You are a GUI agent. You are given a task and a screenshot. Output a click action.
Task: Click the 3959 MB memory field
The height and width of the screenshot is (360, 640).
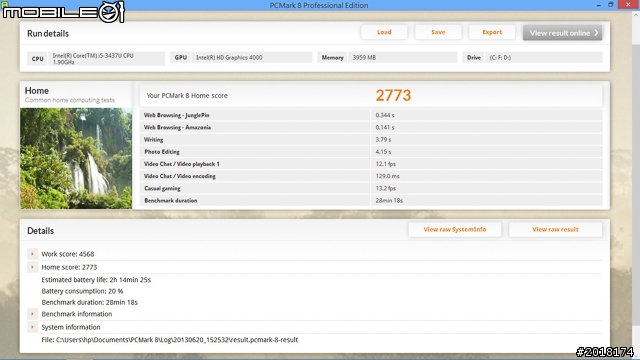tap(402, 58)
